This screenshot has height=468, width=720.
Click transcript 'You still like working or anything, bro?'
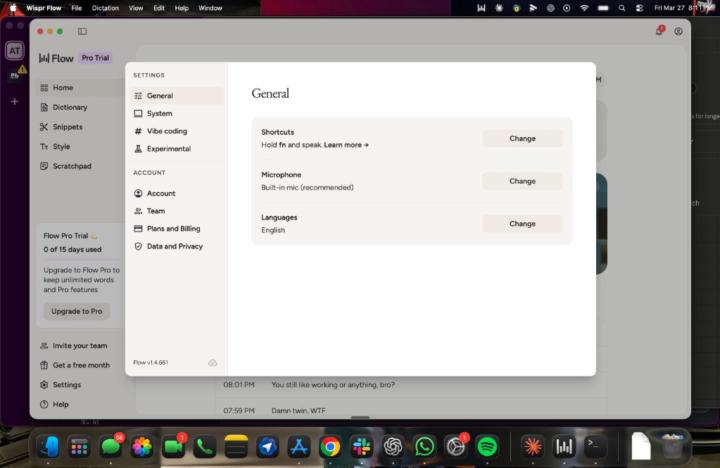click(x=333, y=385)
